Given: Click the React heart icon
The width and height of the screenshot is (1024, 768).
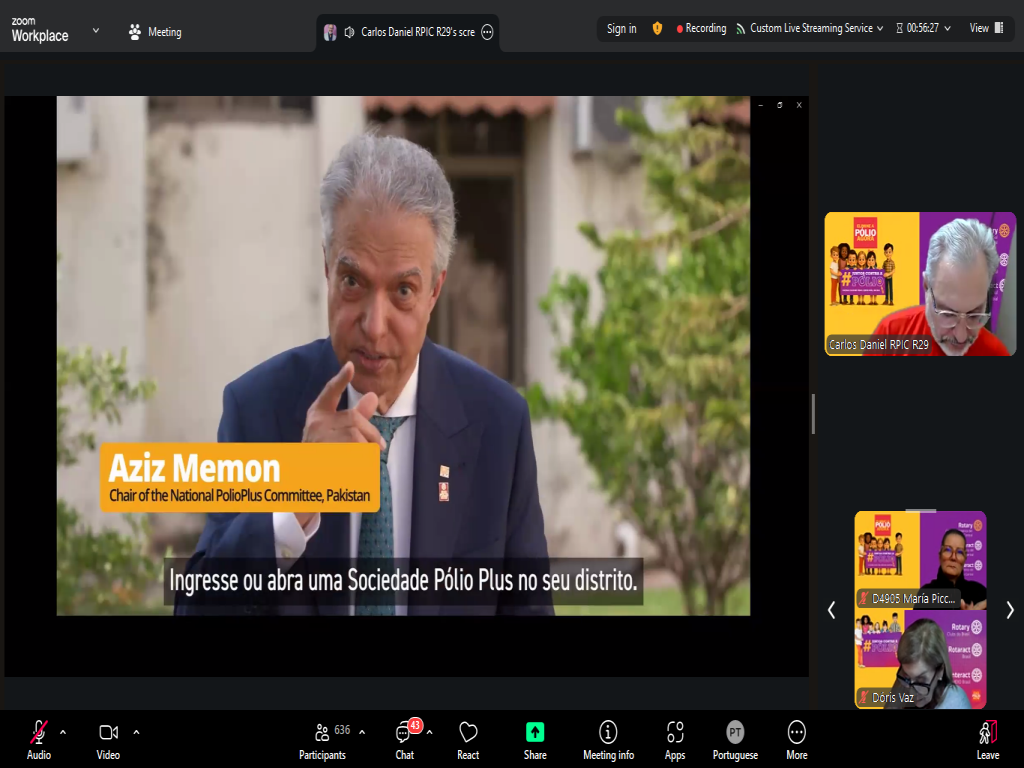Looking at the screenshot, I should [x=468, y=738].
